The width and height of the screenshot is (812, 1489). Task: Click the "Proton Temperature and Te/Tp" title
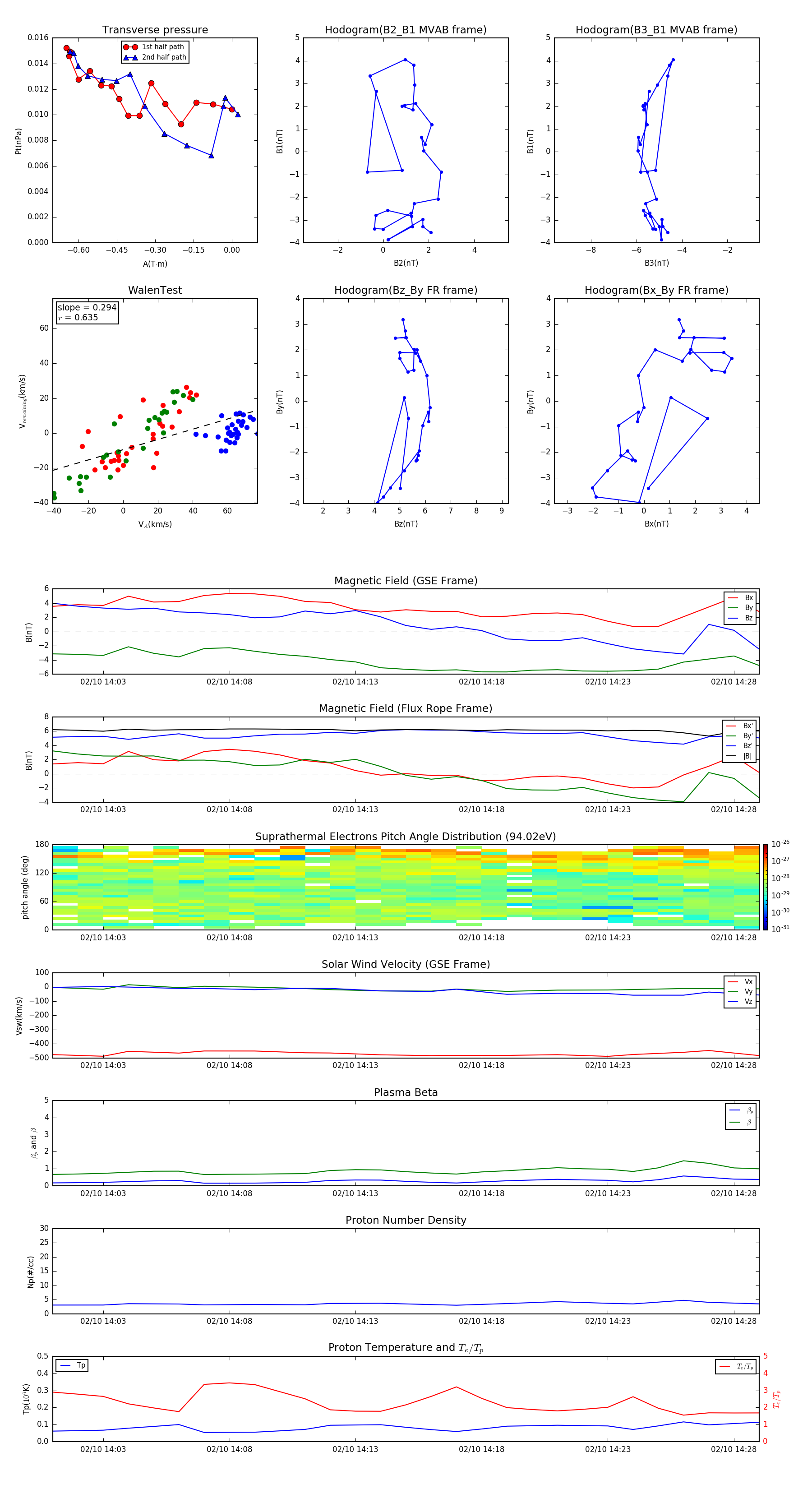point(406,1348)
